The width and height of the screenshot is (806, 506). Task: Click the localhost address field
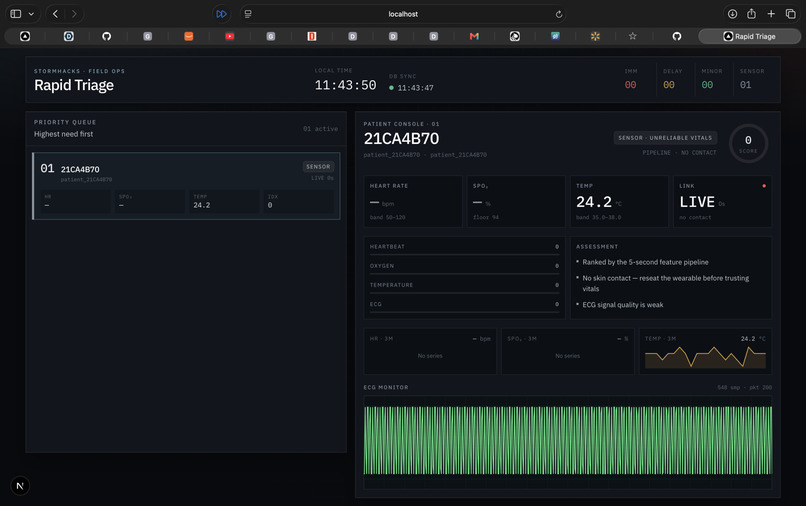pyautogui.click(x=403, y=14)
